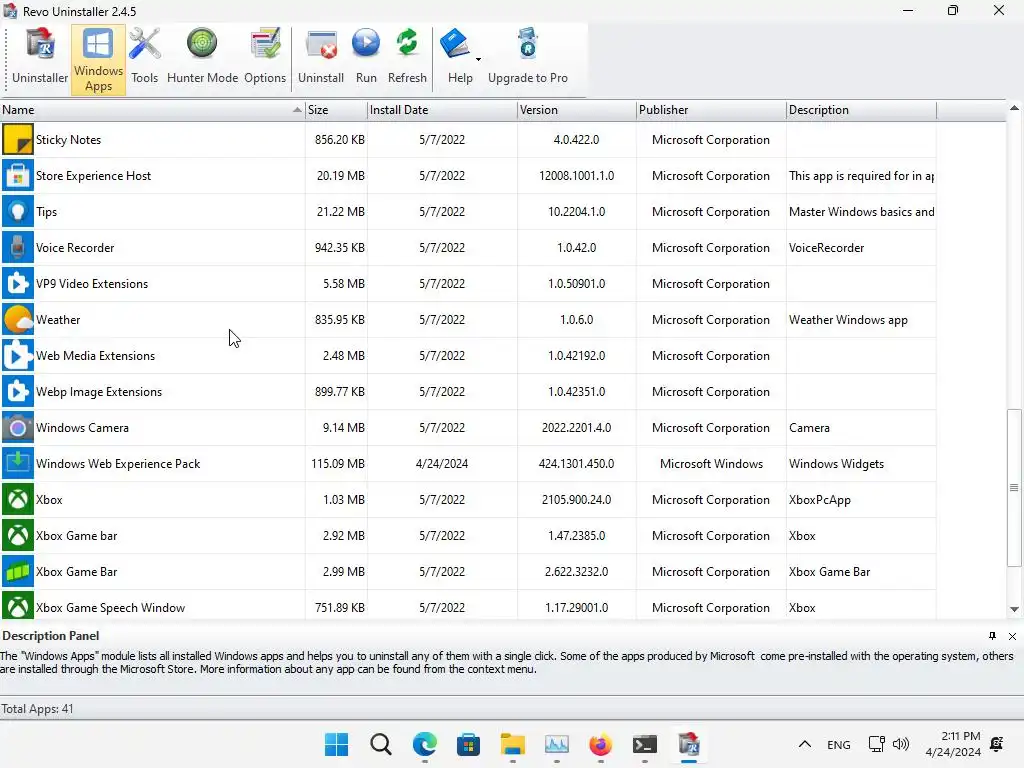
Task: Select the Tips lightbulb icon
Action: coord(18,212)
